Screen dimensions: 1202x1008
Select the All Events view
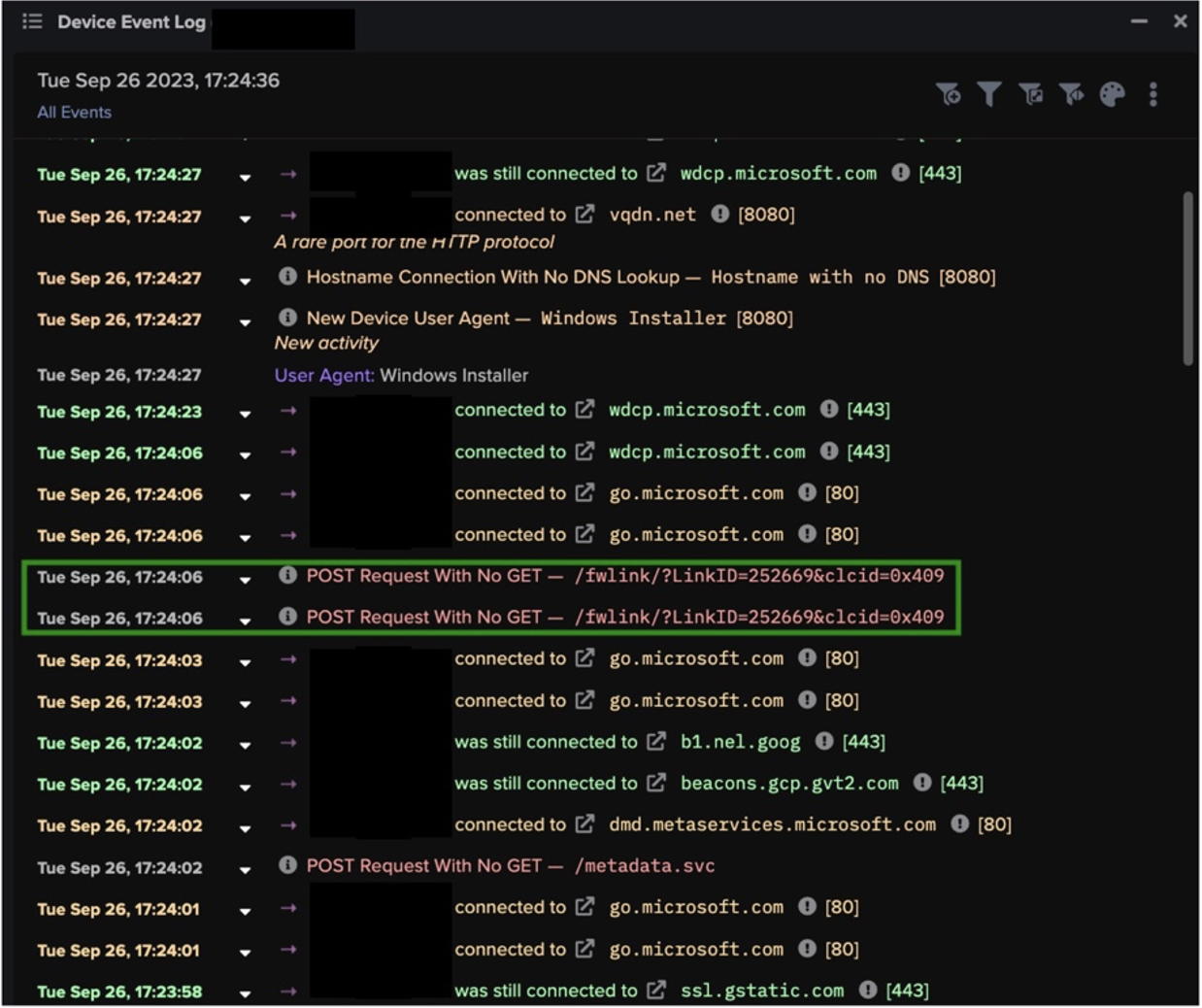pyautogui.click(x=73, y=112)
